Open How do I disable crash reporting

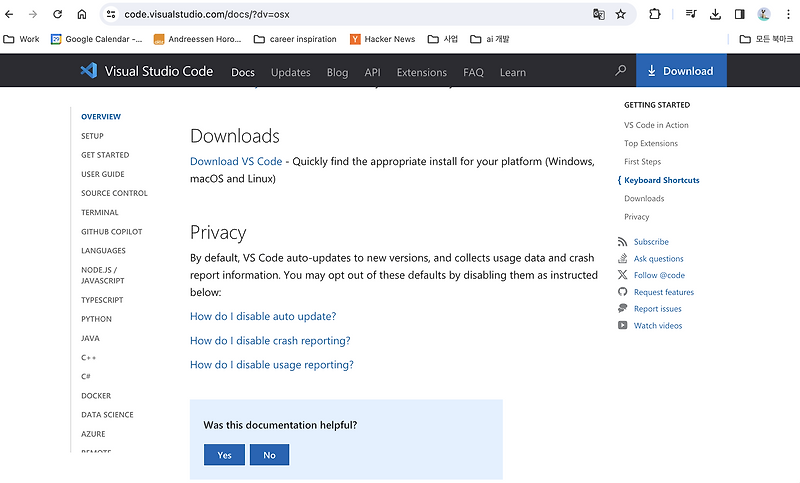tap(270, 341)
